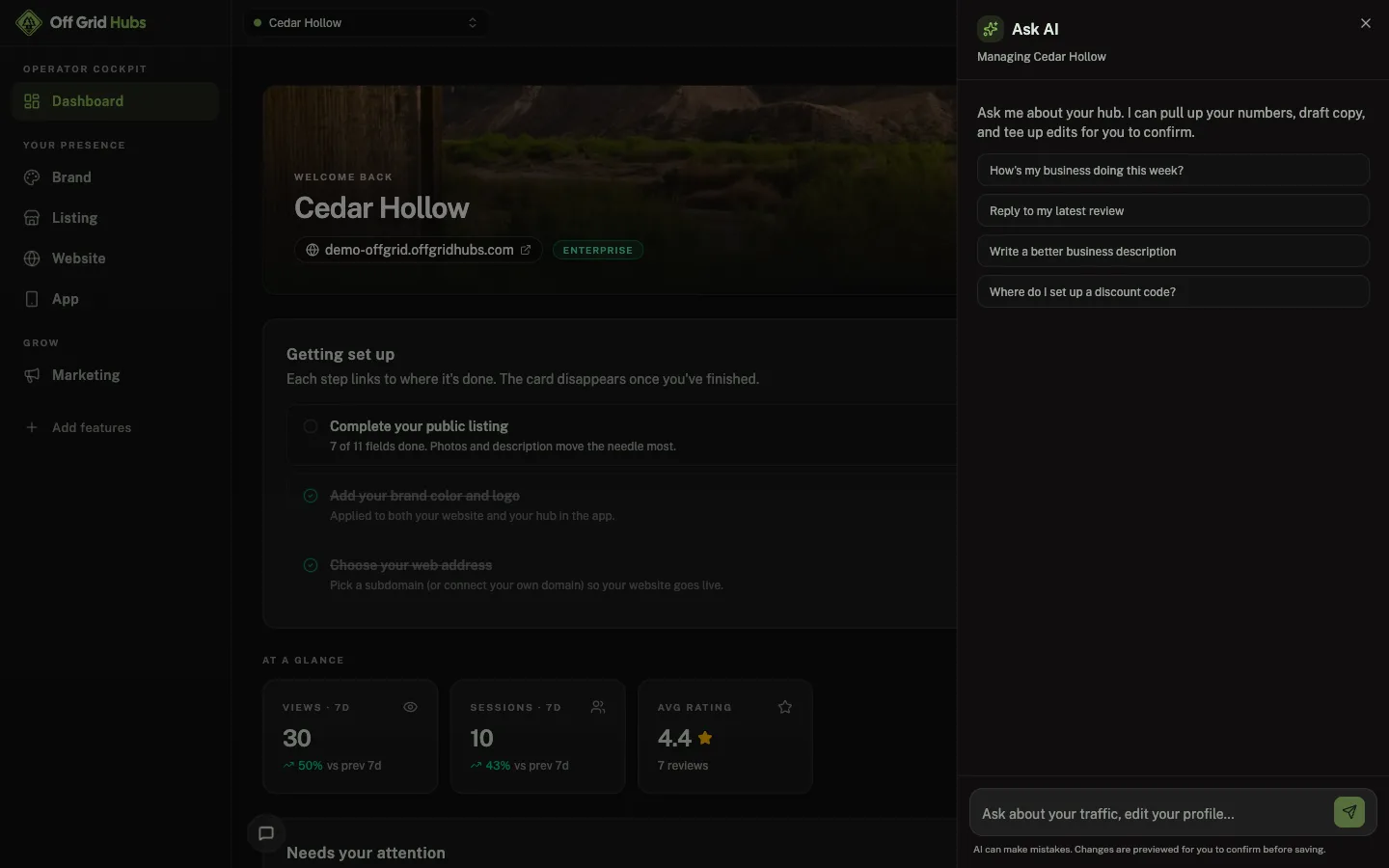Click the Ask AI sparkle icon

(991, 29)
